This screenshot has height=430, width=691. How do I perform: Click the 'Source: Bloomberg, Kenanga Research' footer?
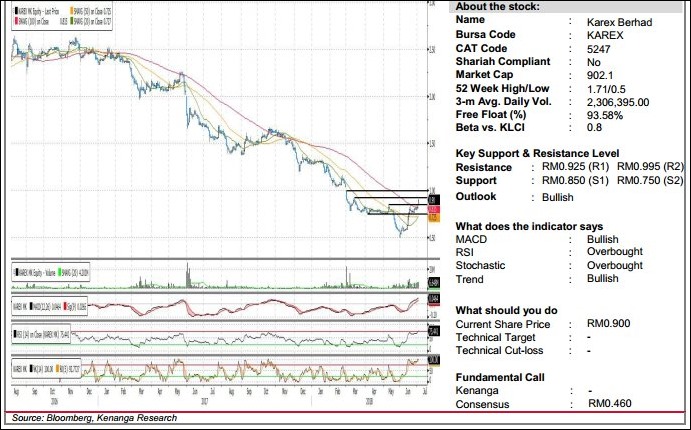pos(94,418)
